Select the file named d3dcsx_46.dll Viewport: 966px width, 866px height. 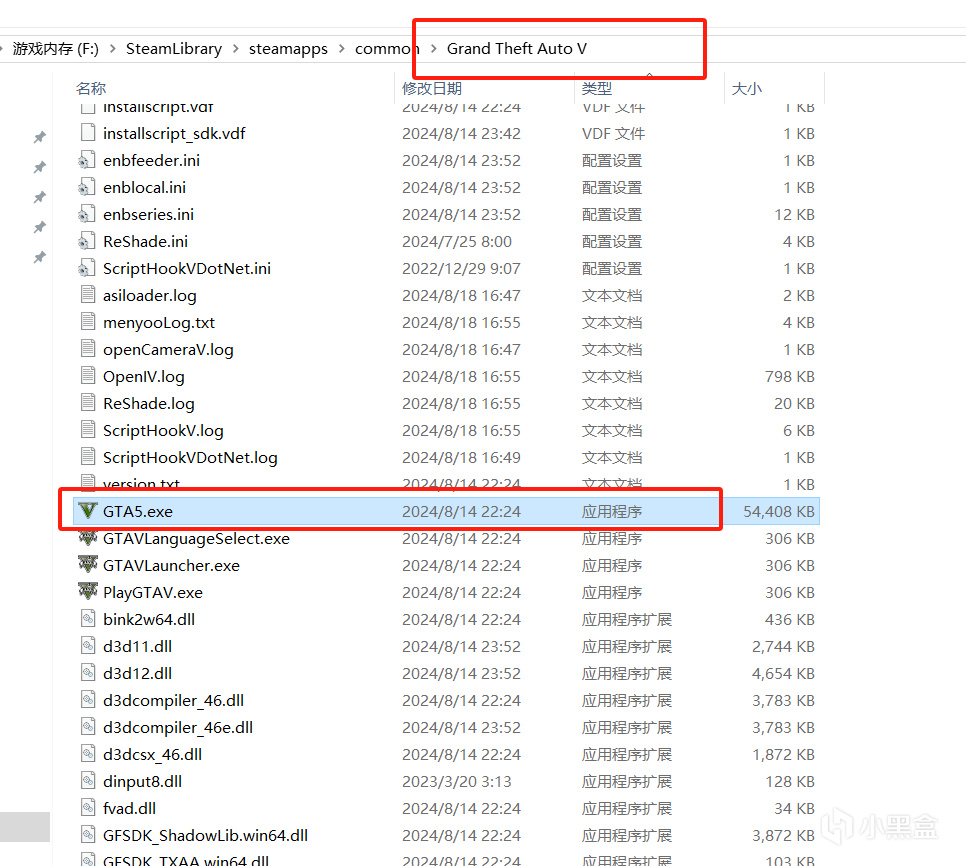tap(153, 755)
